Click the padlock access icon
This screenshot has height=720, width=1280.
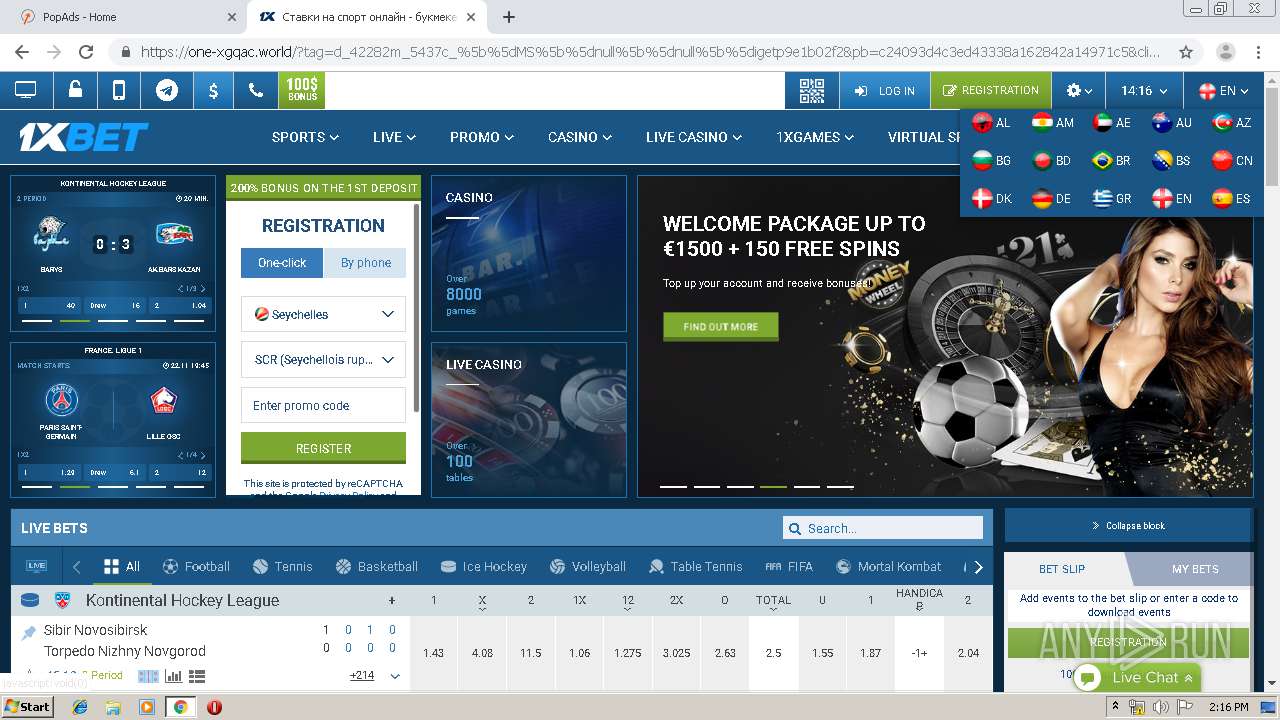pos(75,90)
